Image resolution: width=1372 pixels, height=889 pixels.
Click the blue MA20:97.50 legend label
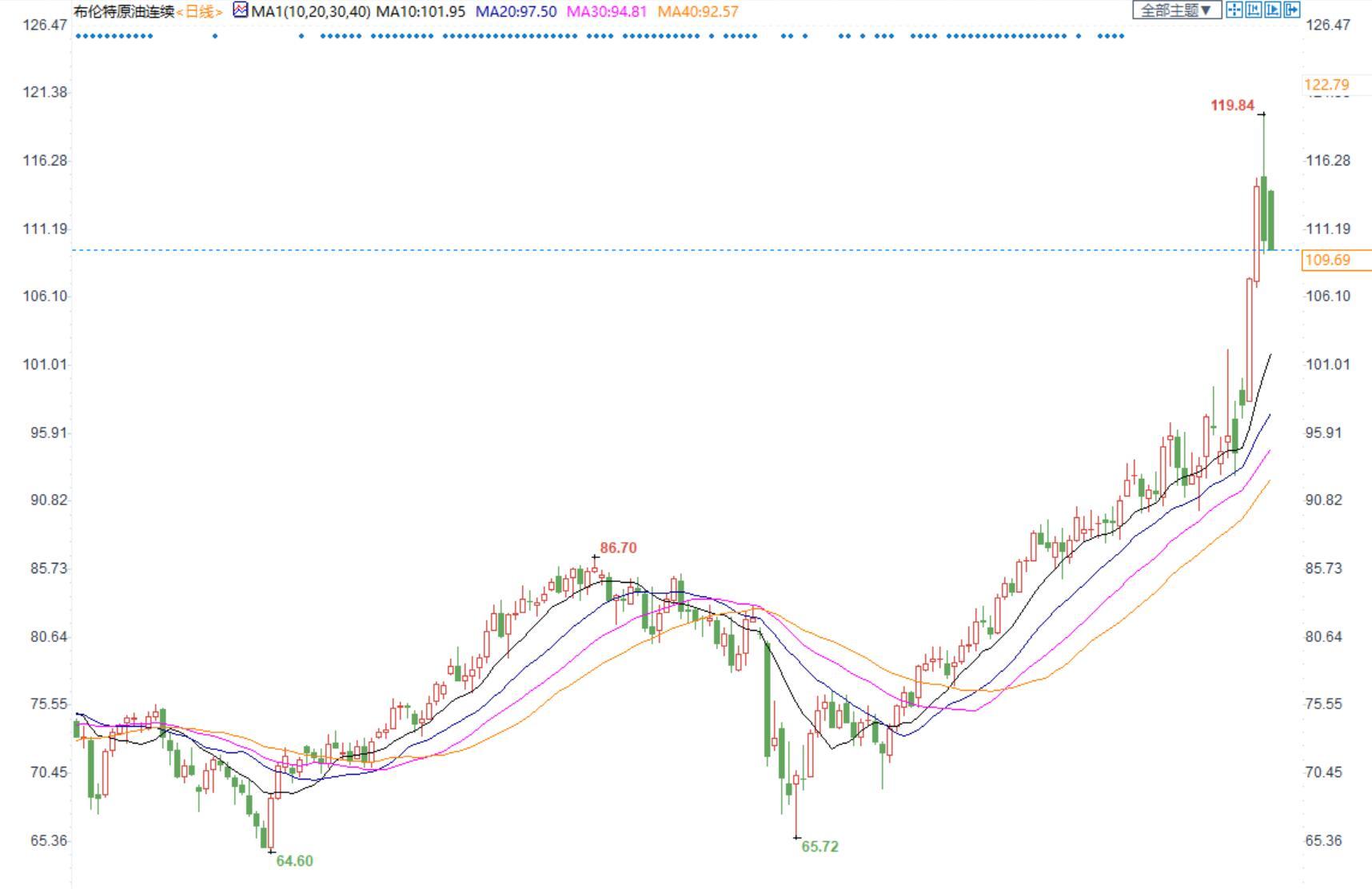click(516, 12)
